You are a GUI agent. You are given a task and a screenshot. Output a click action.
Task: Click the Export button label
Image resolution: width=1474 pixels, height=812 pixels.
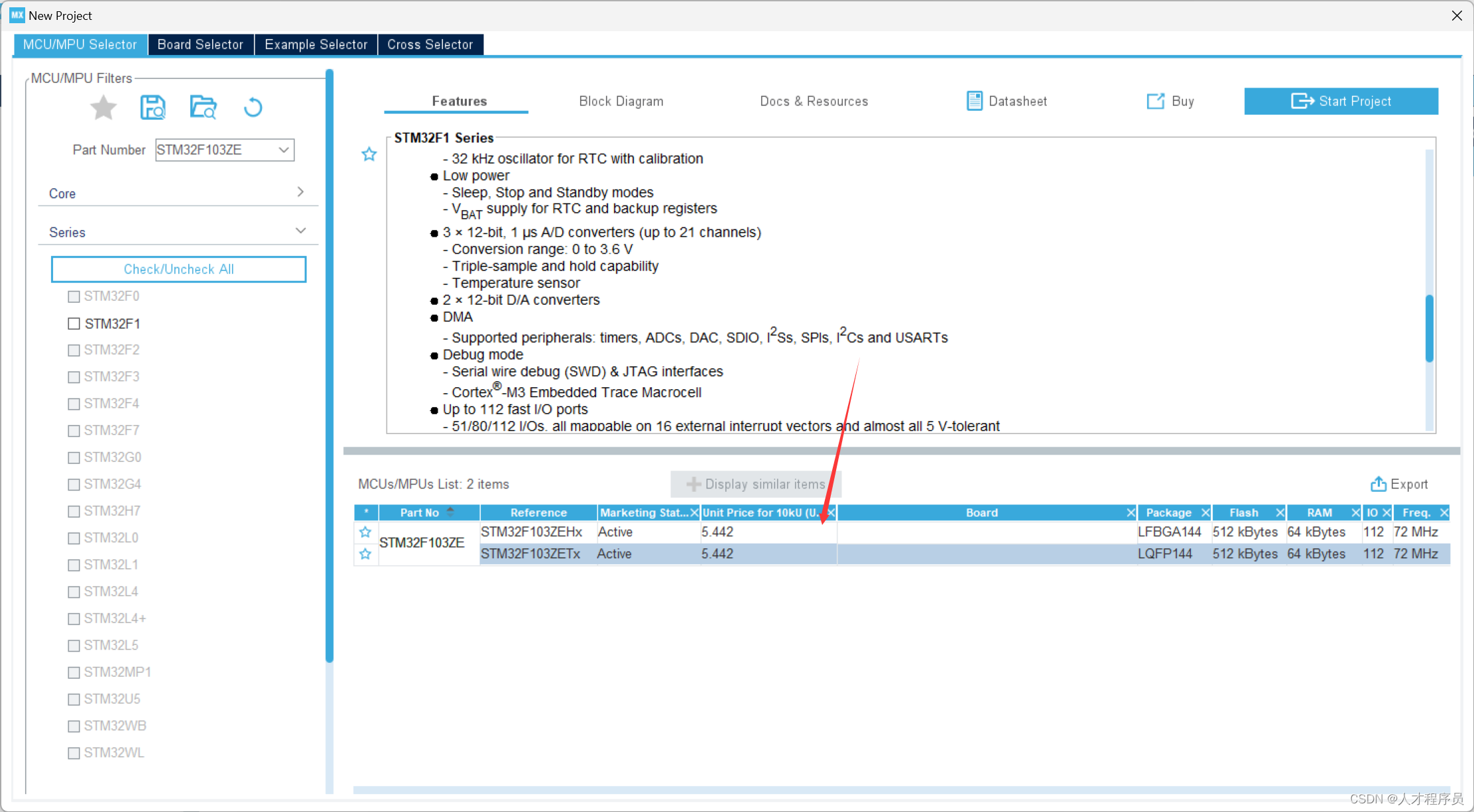1409,484
